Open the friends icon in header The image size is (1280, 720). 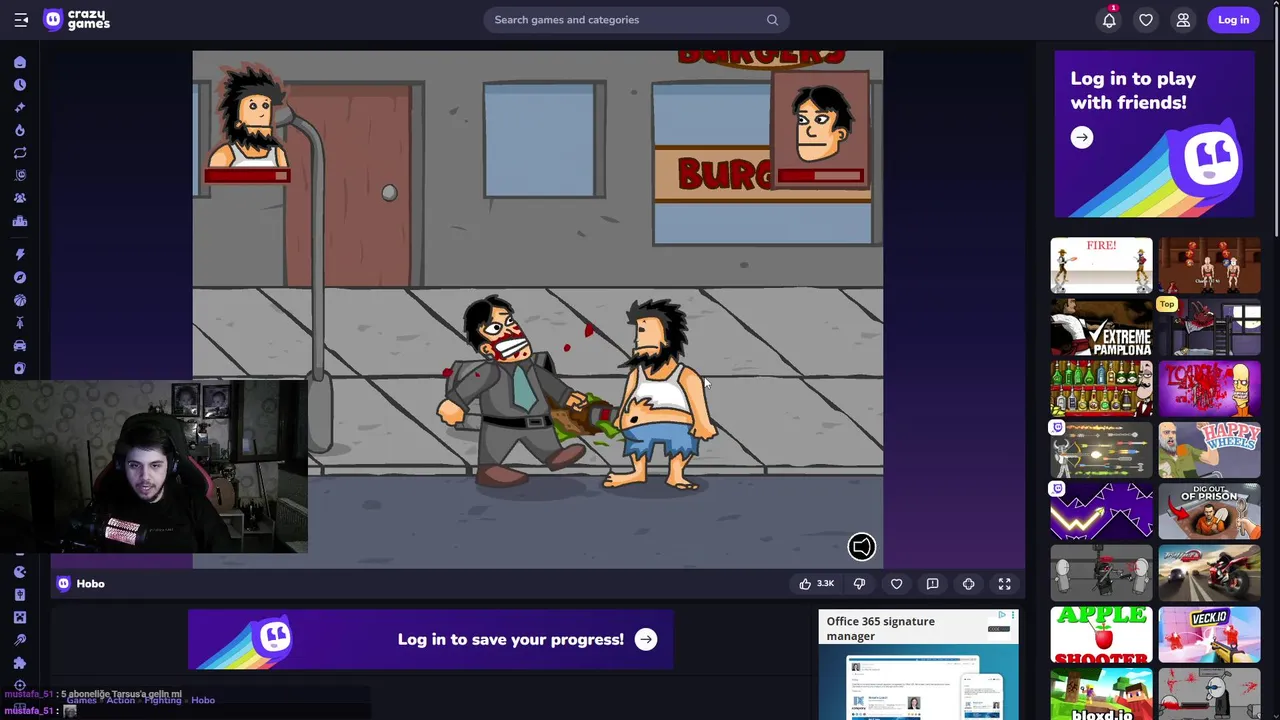click(x=1183, y=20)
